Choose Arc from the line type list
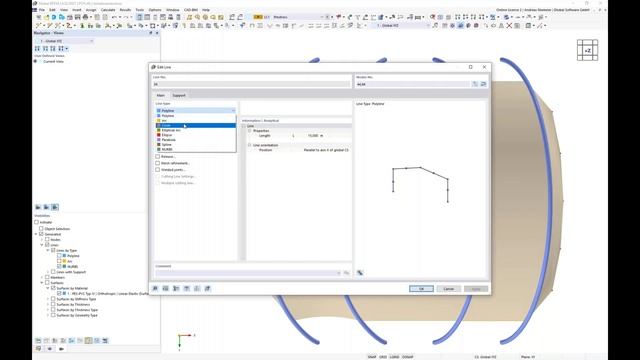The height and width of the screenshot is (360, 640). (196, 120)
